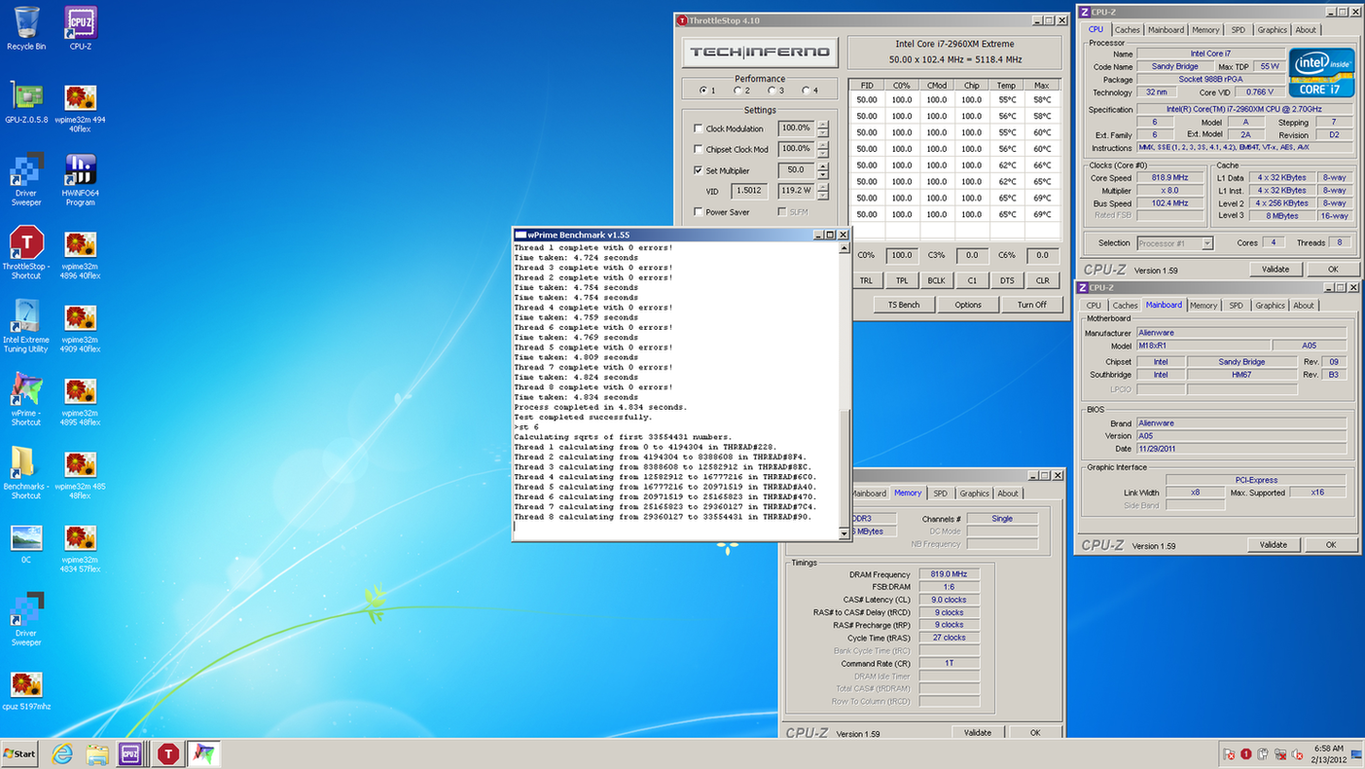Open the wpime32m 485 48flex image
Screen dimensions: 1365x769
(80, 473)
